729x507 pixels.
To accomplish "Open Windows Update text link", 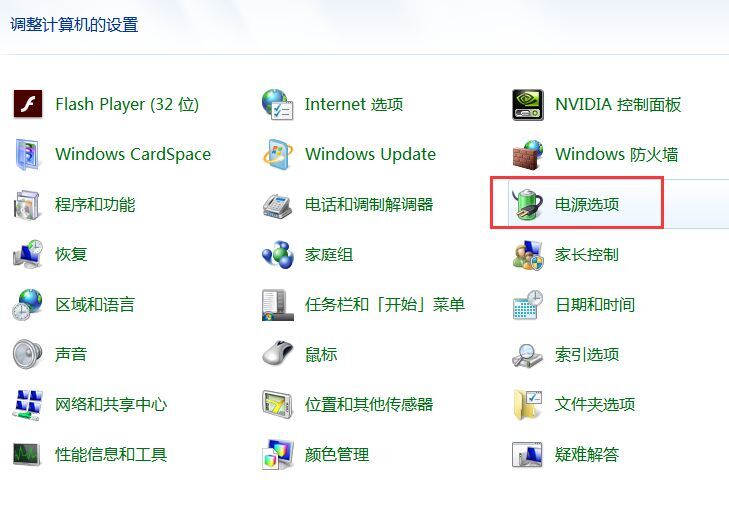I will pos(371,154).
